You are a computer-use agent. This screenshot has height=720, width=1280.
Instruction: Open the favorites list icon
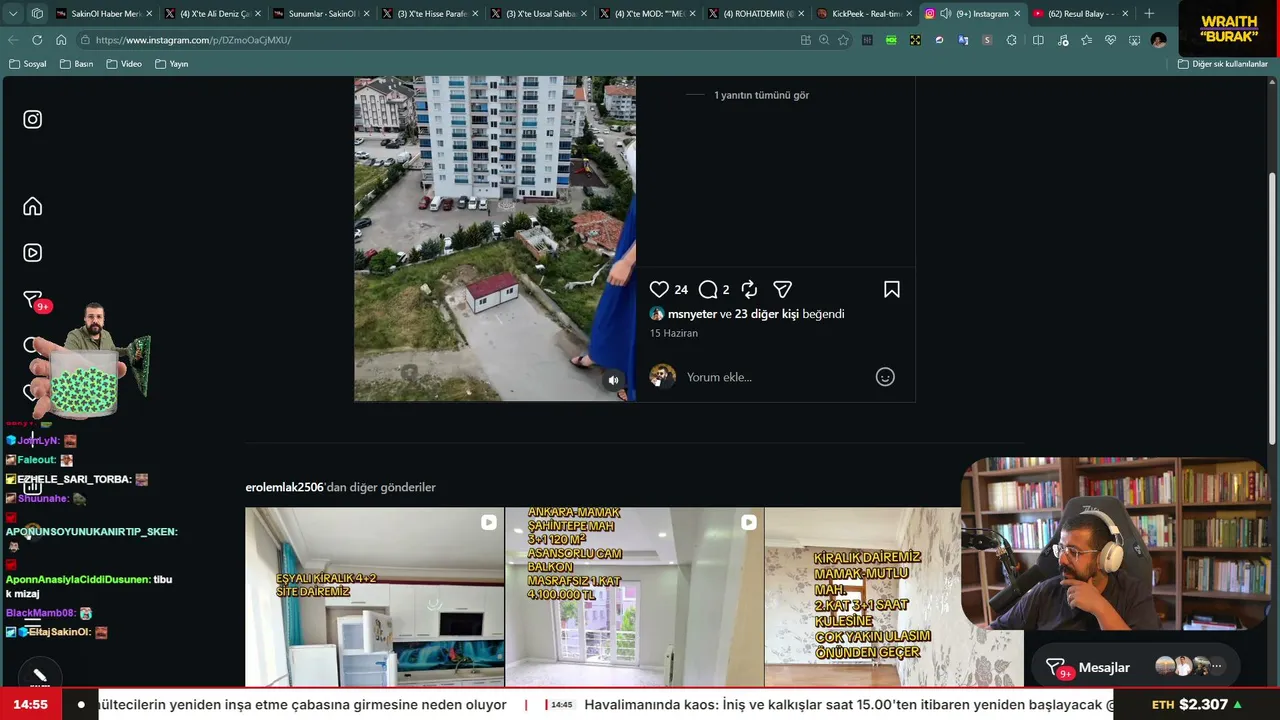coord(1086,40)
